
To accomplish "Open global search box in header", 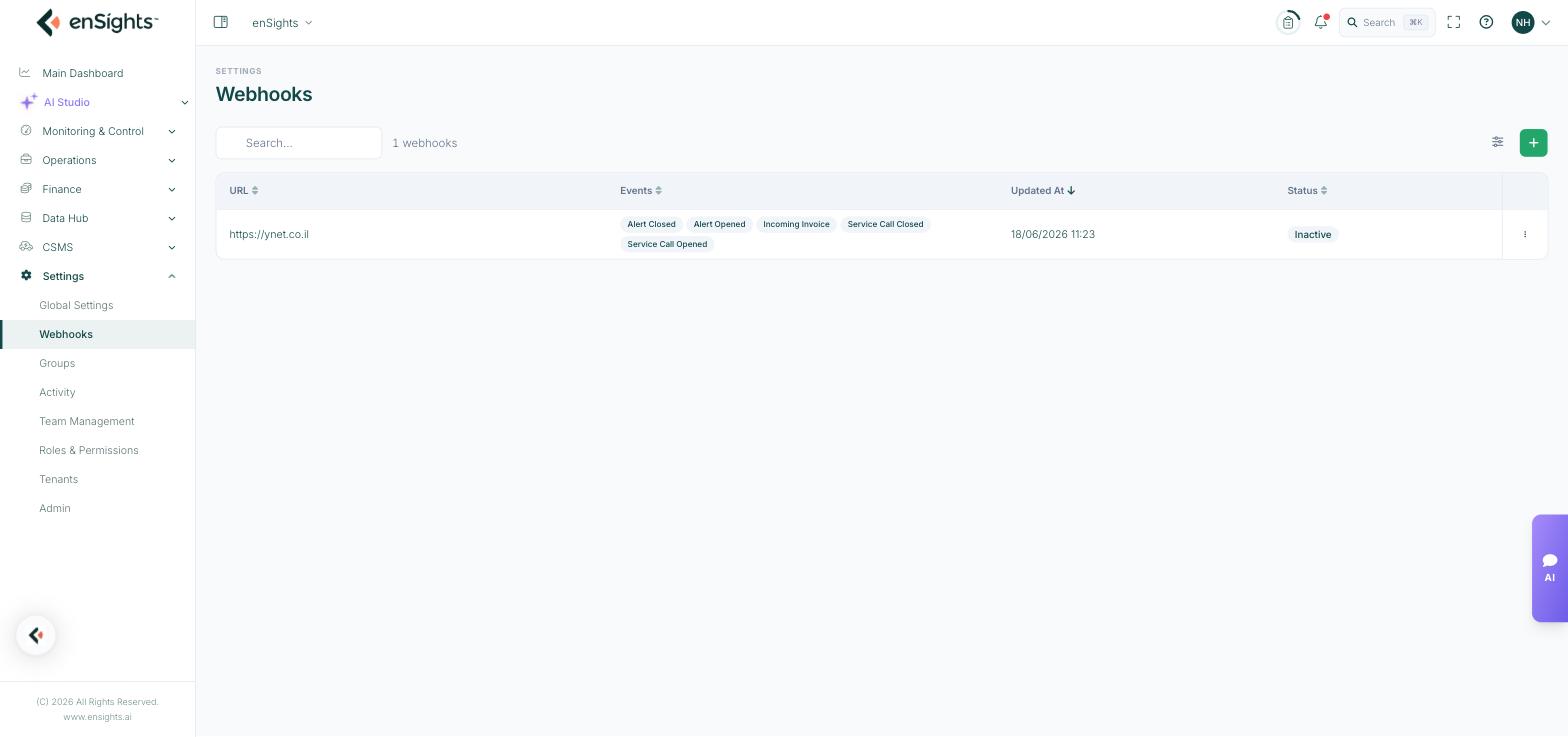I will (x=1387, y=22).
